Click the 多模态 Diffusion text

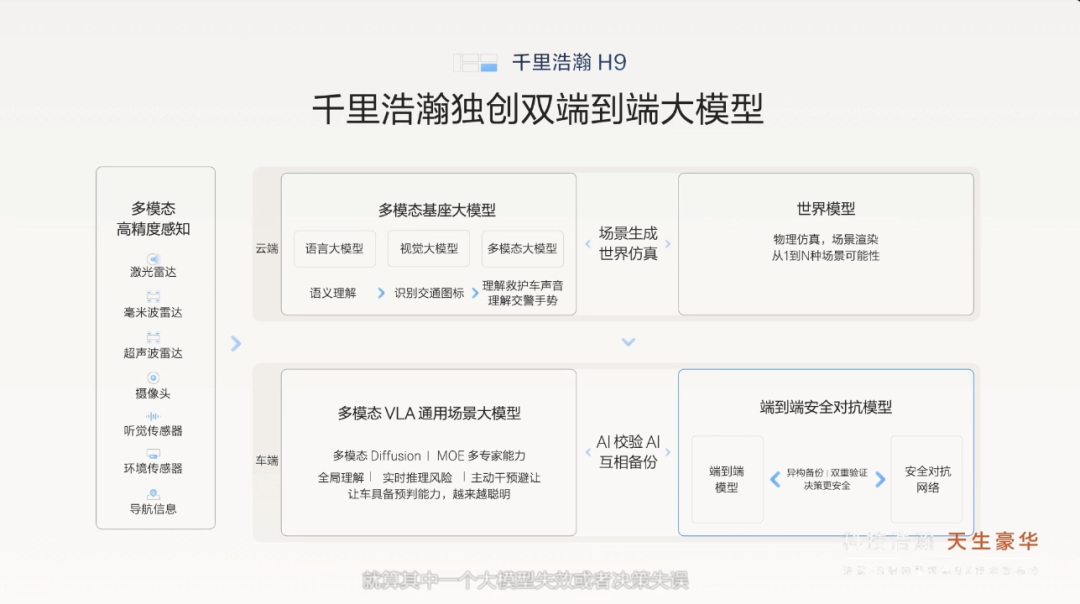pos(377,456)
